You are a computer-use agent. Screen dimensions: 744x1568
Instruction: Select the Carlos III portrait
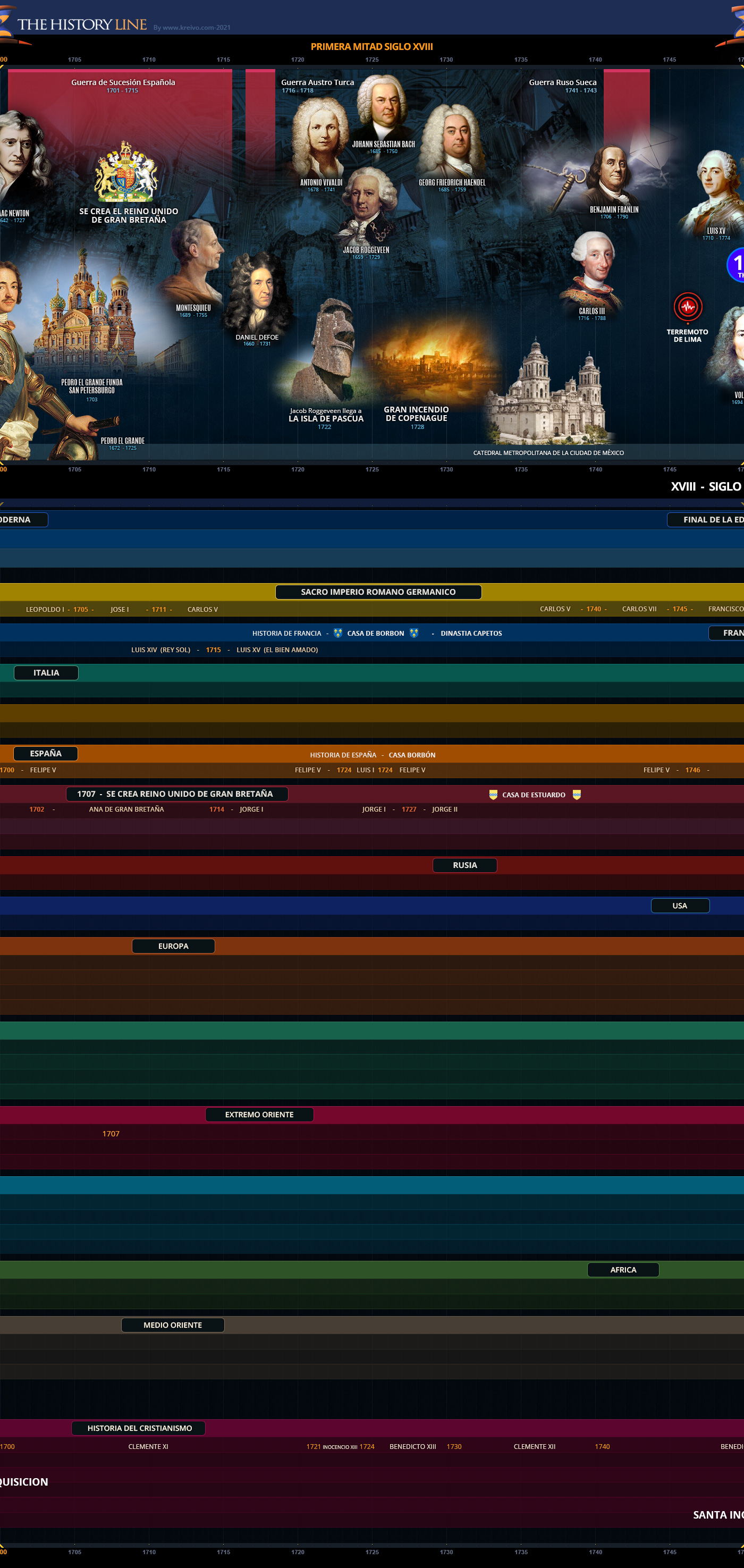[x=593, y=269]
